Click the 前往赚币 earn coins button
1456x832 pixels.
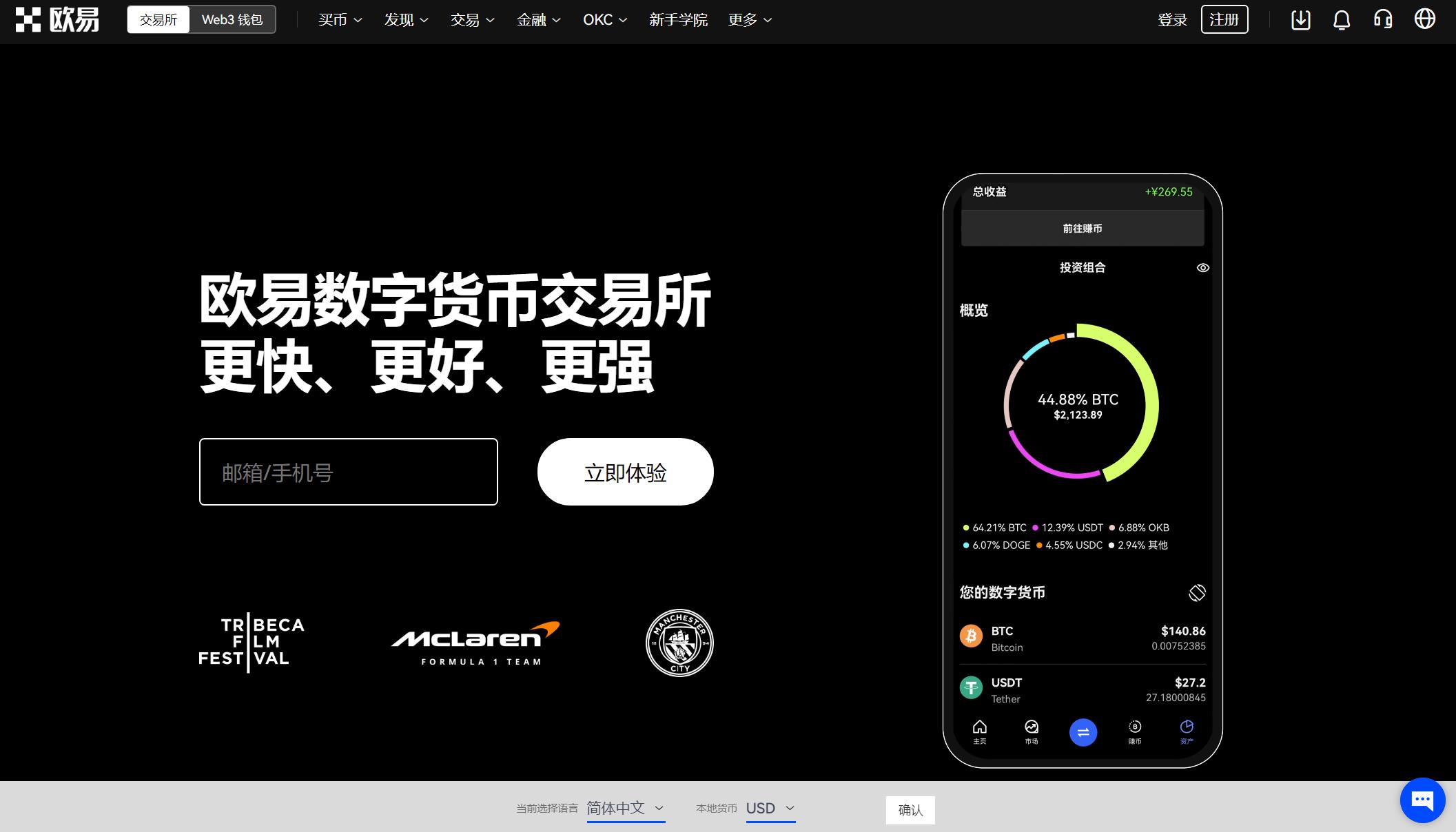click(1082, 228)
